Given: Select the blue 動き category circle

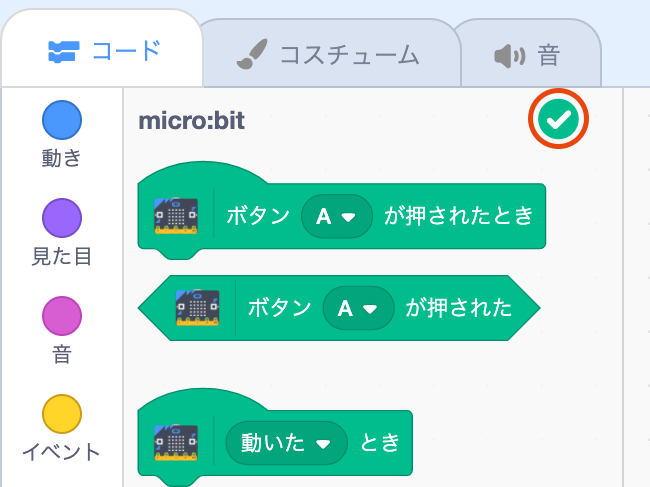Looking at the screenshot, I should click(x=62, y=120).
